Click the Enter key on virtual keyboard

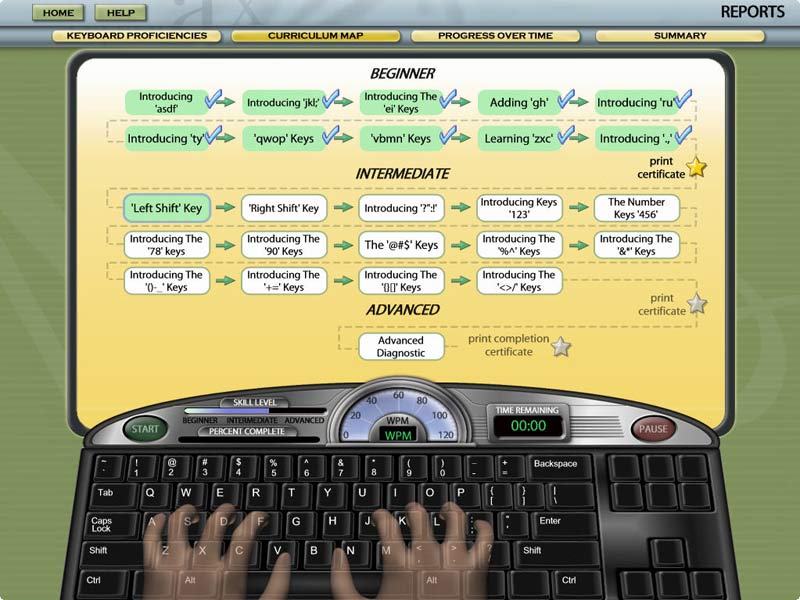(x=565, y=523)
